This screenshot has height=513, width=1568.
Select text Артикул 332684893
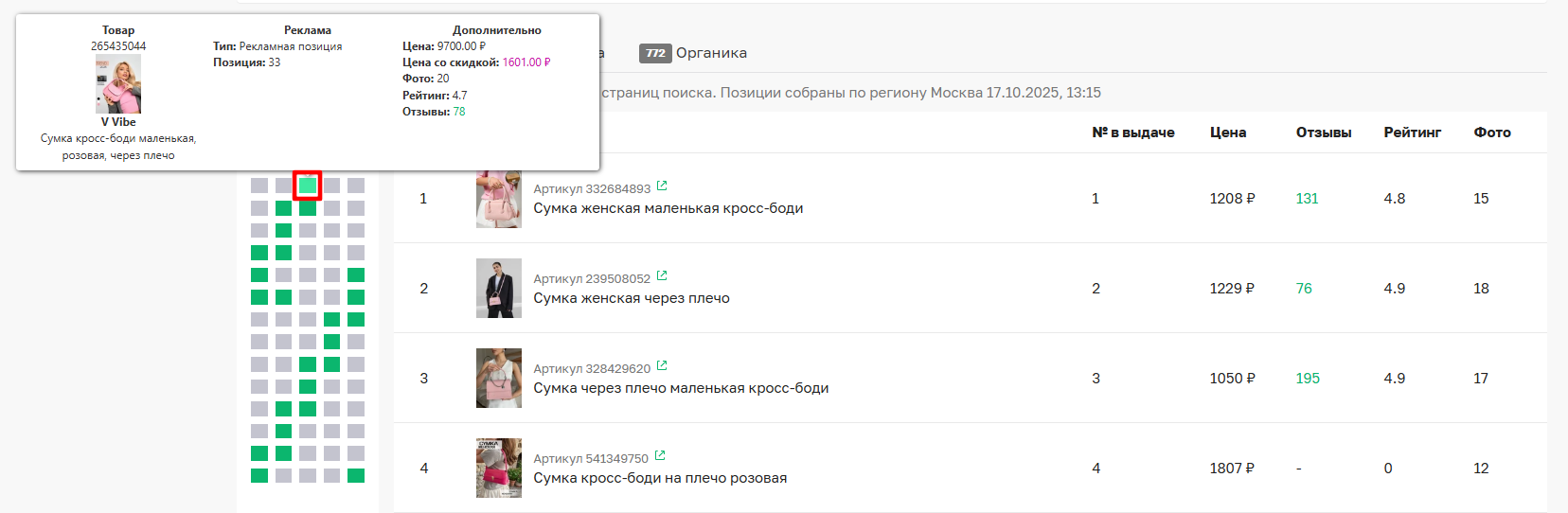(592, 189)
